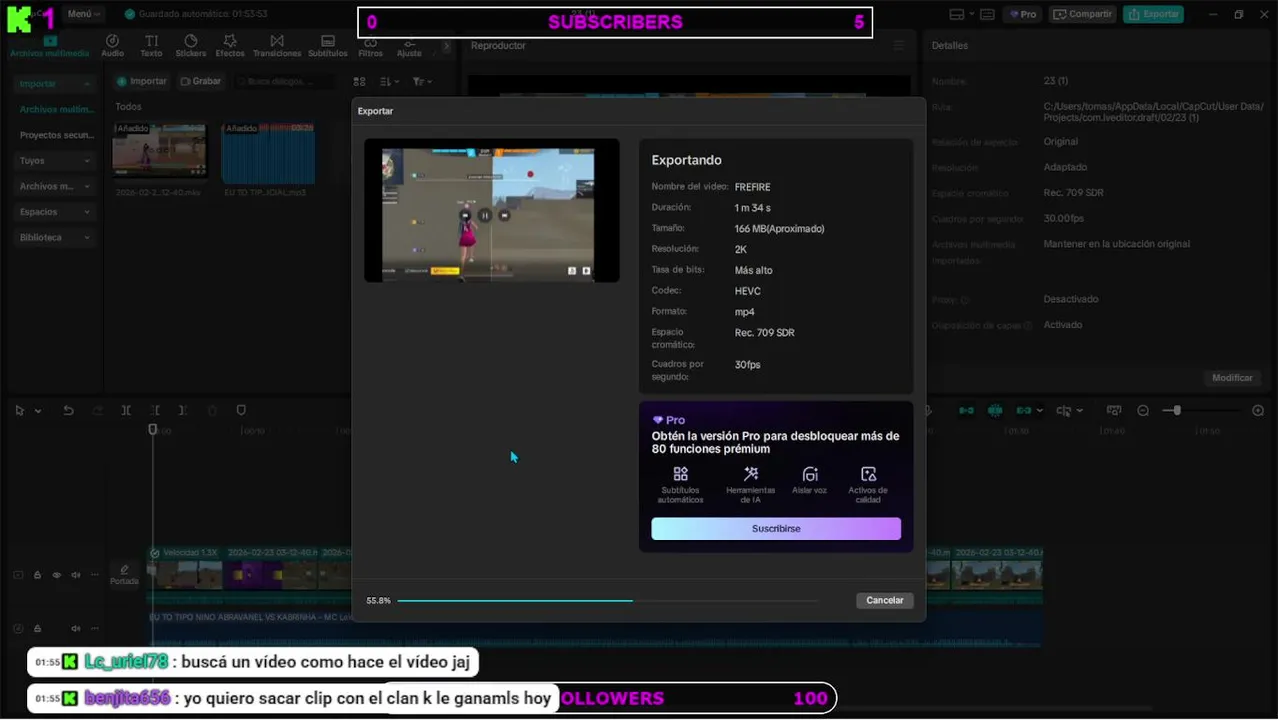
Task: Select the 2026-02-2...12-40.mkv video thumbnail
Action: pyautogui.click(x=159, y=152)
